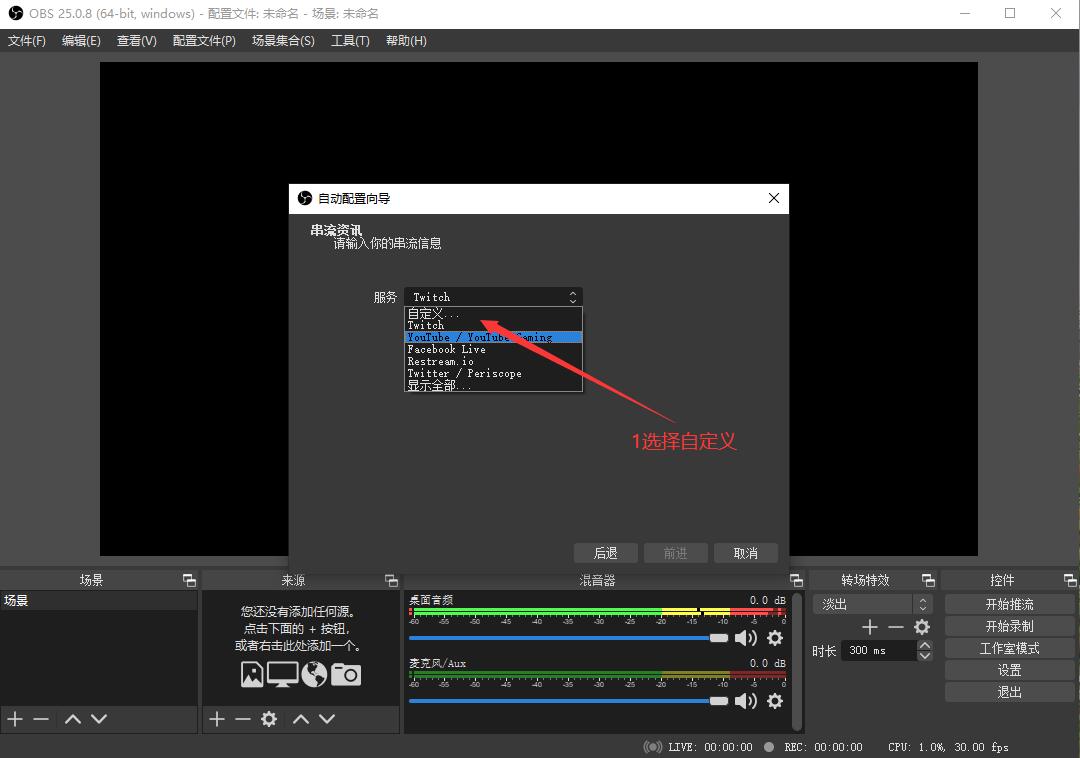Mute 麦克风/Aux speaker icon
The image size is (1080, 758).
tap(745, 701)
